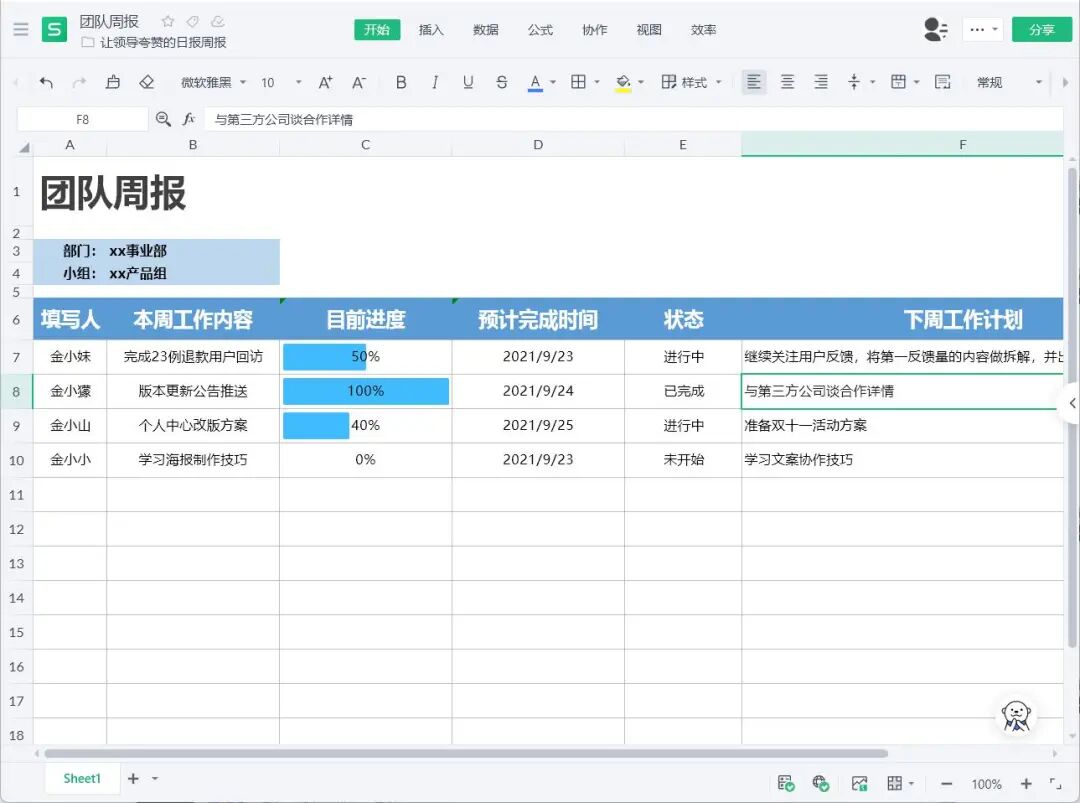The width and height of the screenshot is (1080, 803).
Task: Open the assistant mascot icon
Action: click(x=1017, y=716)
